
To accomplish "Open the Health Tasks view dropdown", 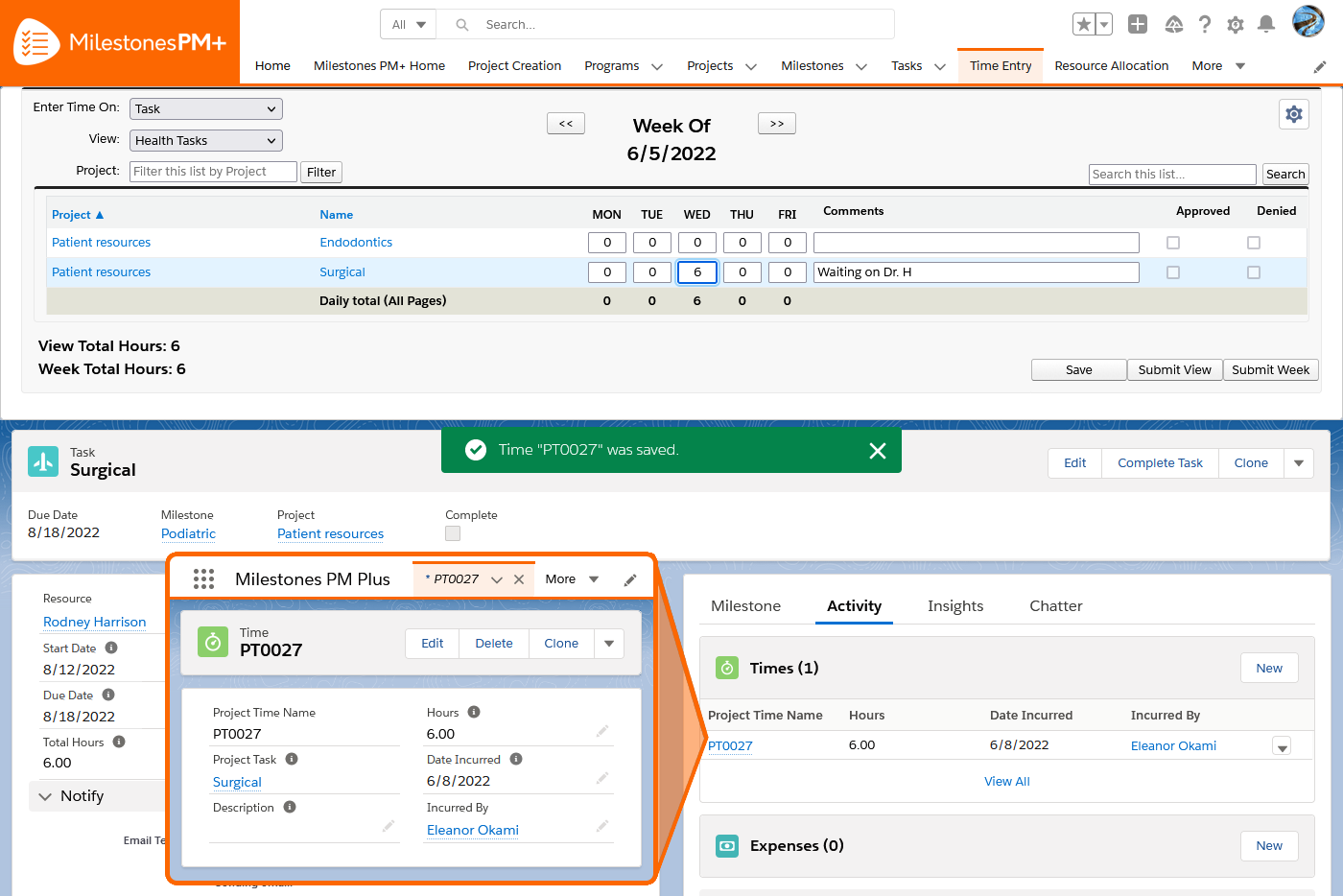I will (205, 141).
